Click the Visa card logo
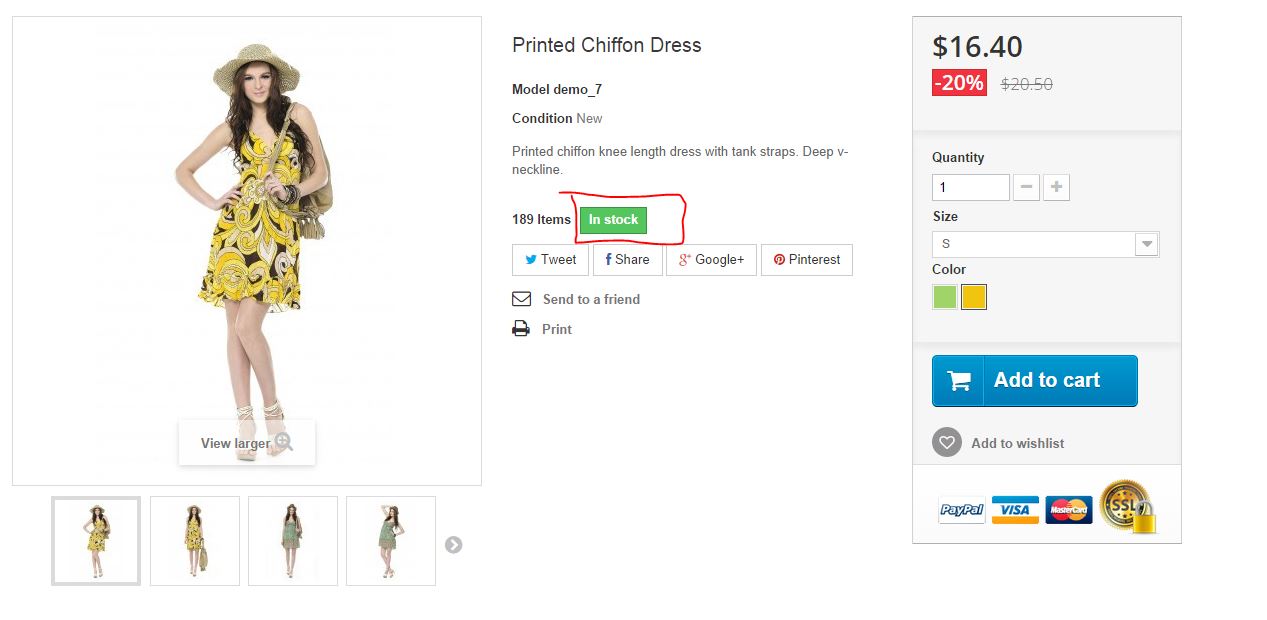The image size is (1267, 620). 1015,510
